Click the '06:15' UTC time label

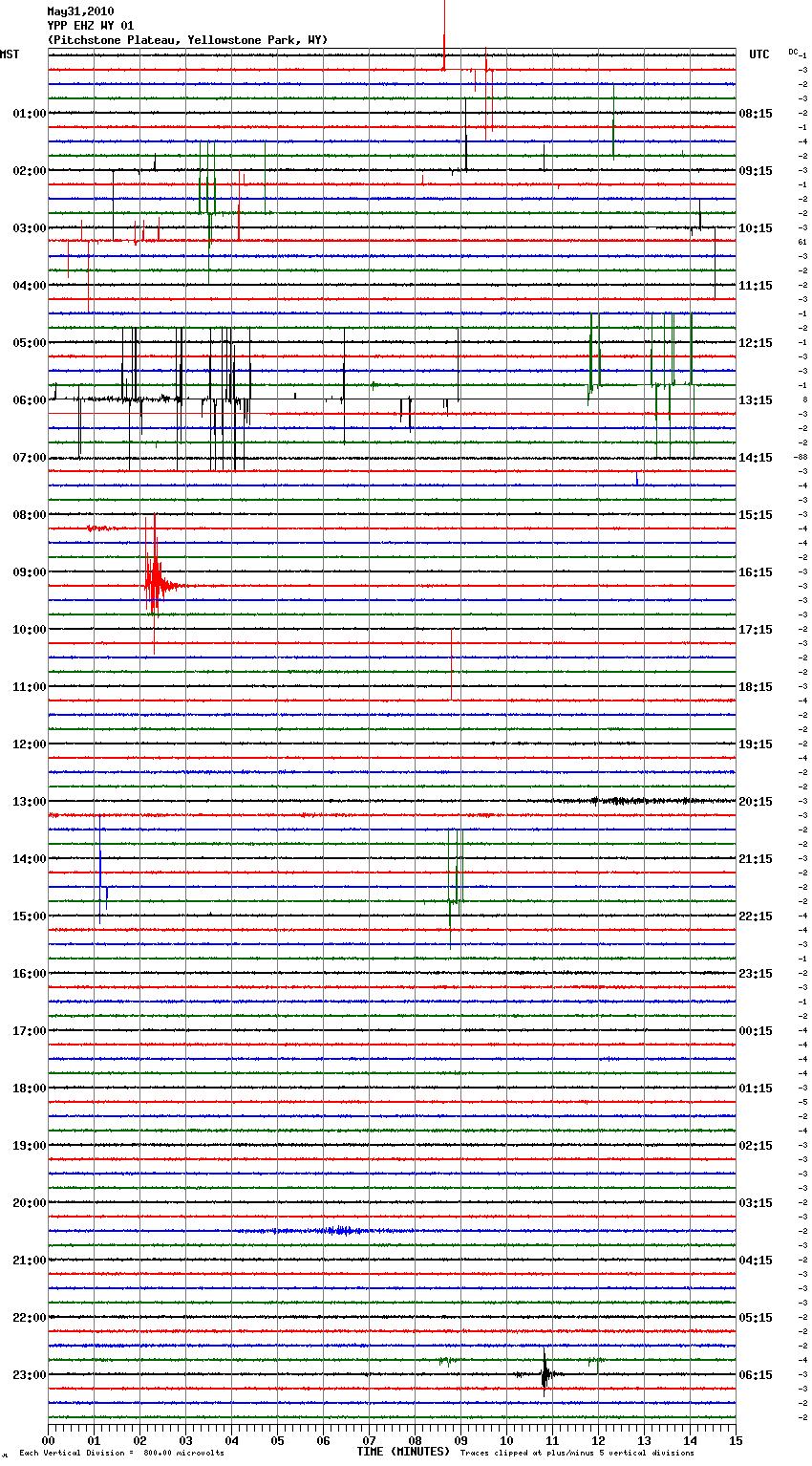tap(756, 1375)
